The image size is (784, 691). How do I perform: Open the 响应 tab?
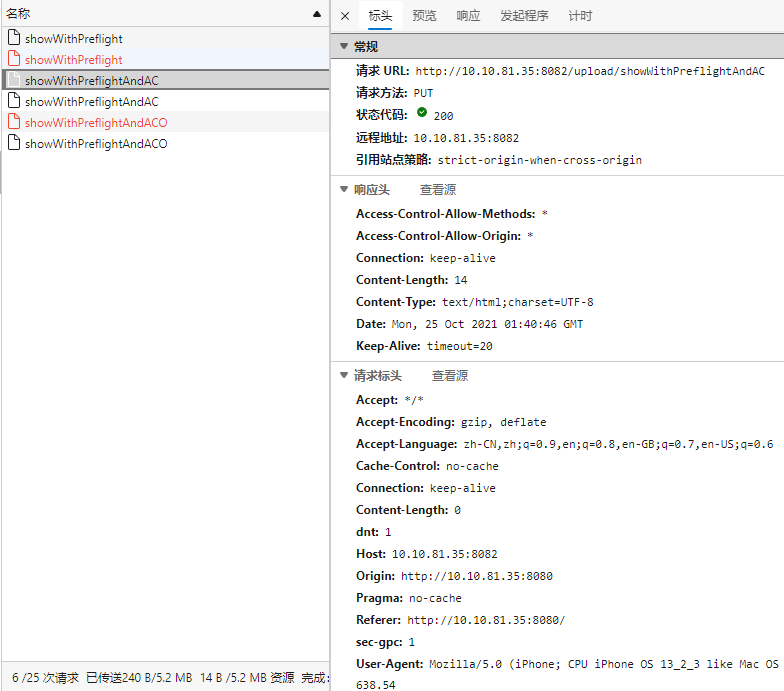468,16
